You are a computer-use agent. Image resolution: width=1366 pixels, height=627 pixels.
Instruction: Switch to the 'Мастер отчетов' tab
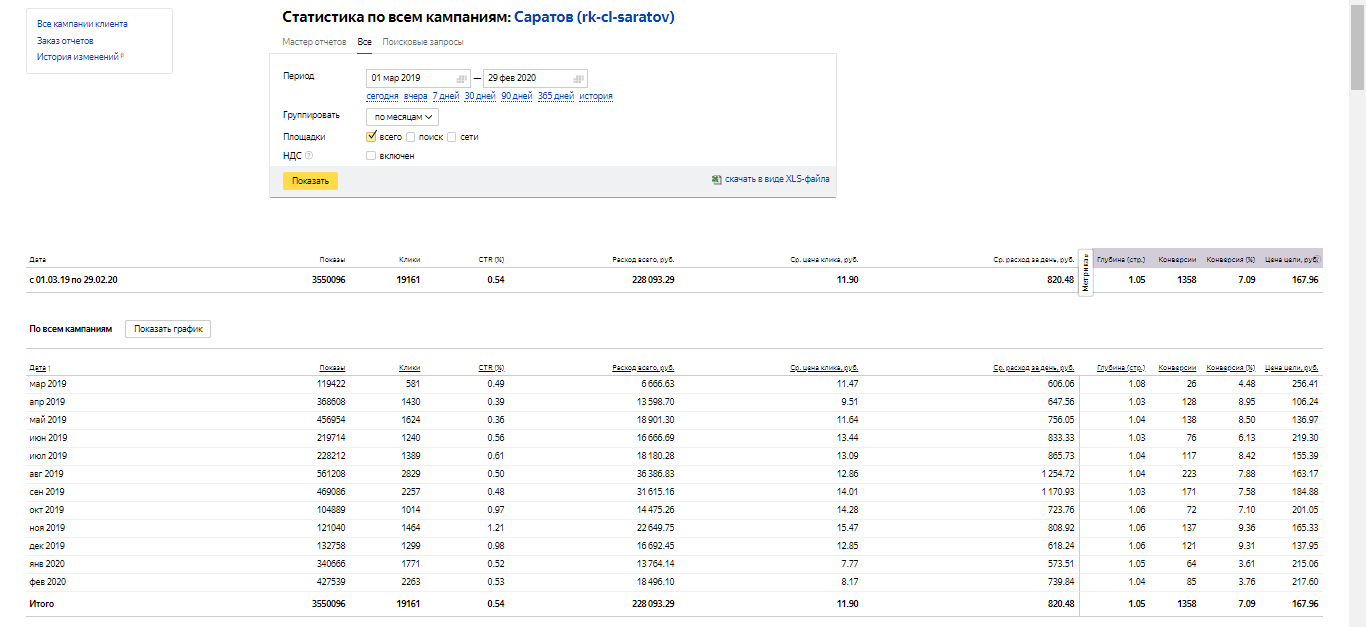pyautogui.click(x=314, y=42)
